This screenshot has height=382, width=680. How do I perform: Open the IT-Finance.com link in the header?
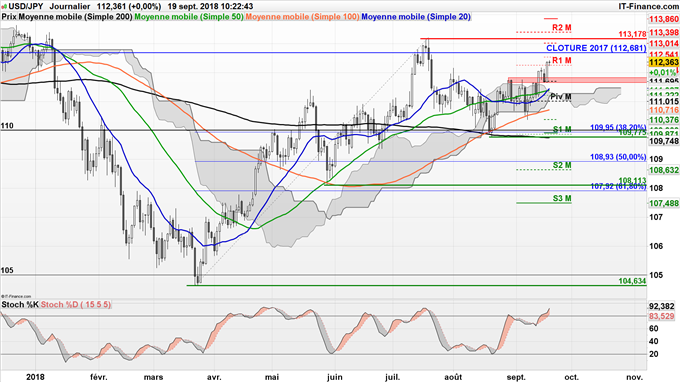click(649, 7)
